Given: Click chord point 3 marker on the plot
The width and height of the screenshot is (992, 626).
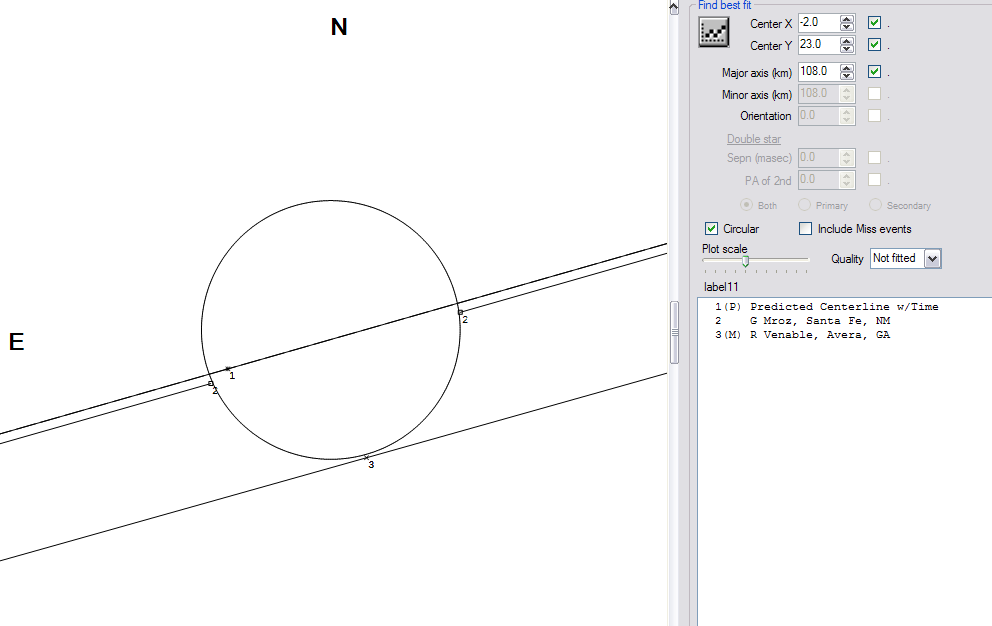Looking at the screenshot, I should click(x=366, y=457).
